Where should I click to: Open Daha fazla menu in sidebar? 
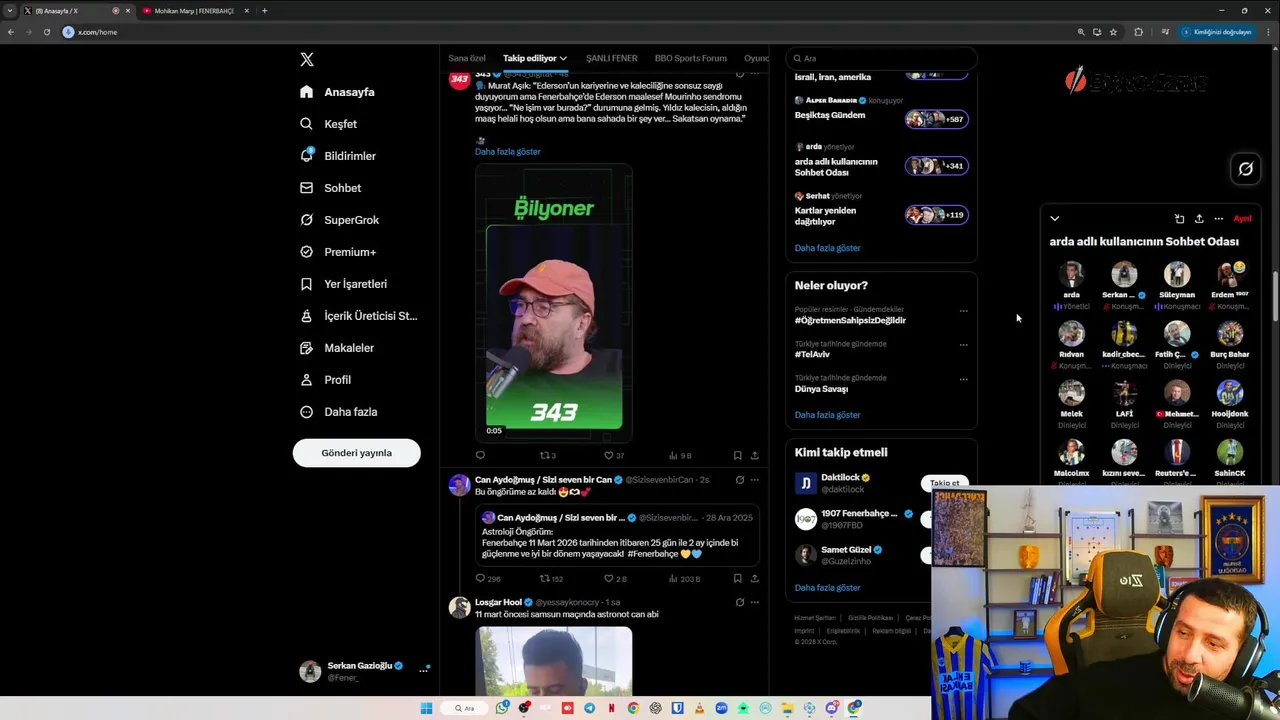[x=339, y=412]
